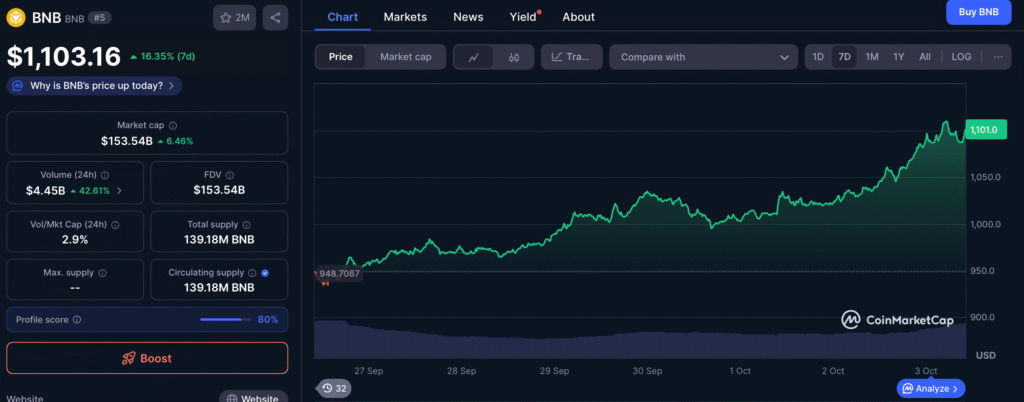This screenshot has height=402, width=1024.
Task: Set chart range to 1D
Action: pos(818,57)
